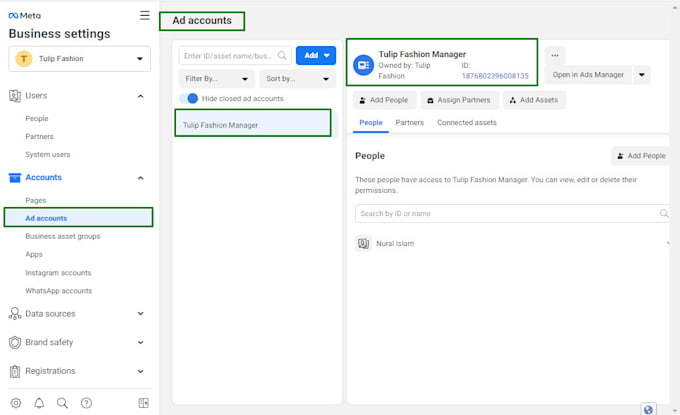Click the Accounts section label
This screenshot has width=680, height=415.
point(43,177)
